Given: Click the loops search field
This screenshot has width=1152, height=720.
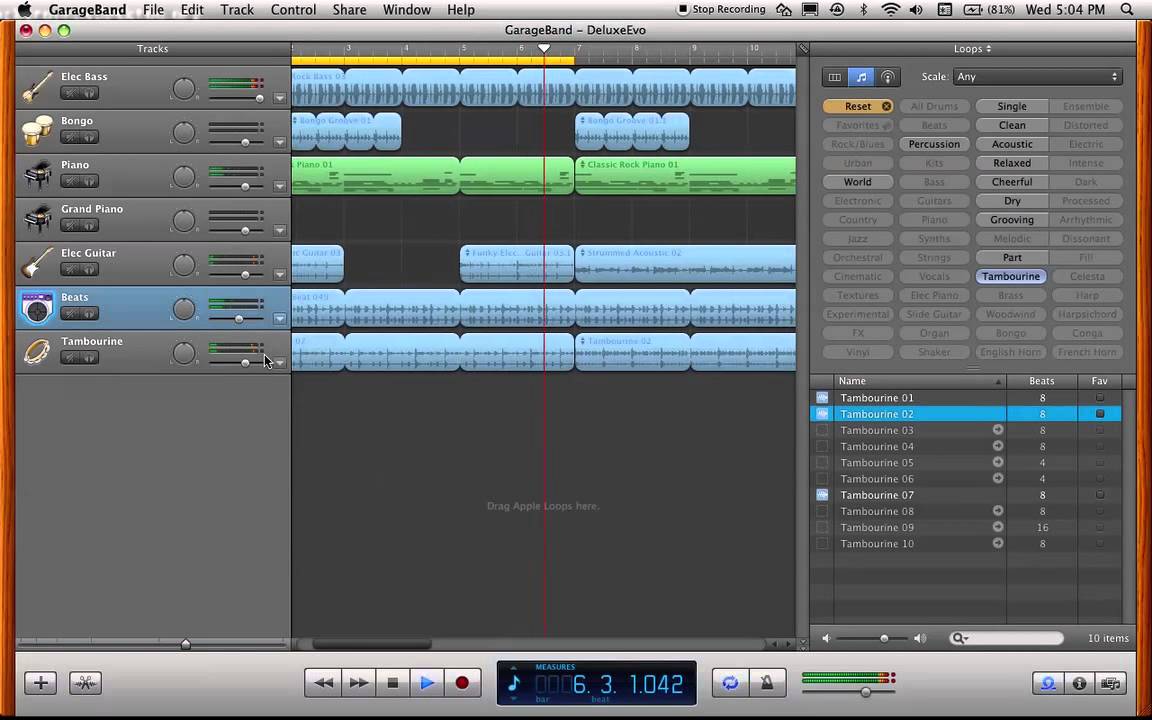Looking at the screenshot, I should coord(1006,638).
